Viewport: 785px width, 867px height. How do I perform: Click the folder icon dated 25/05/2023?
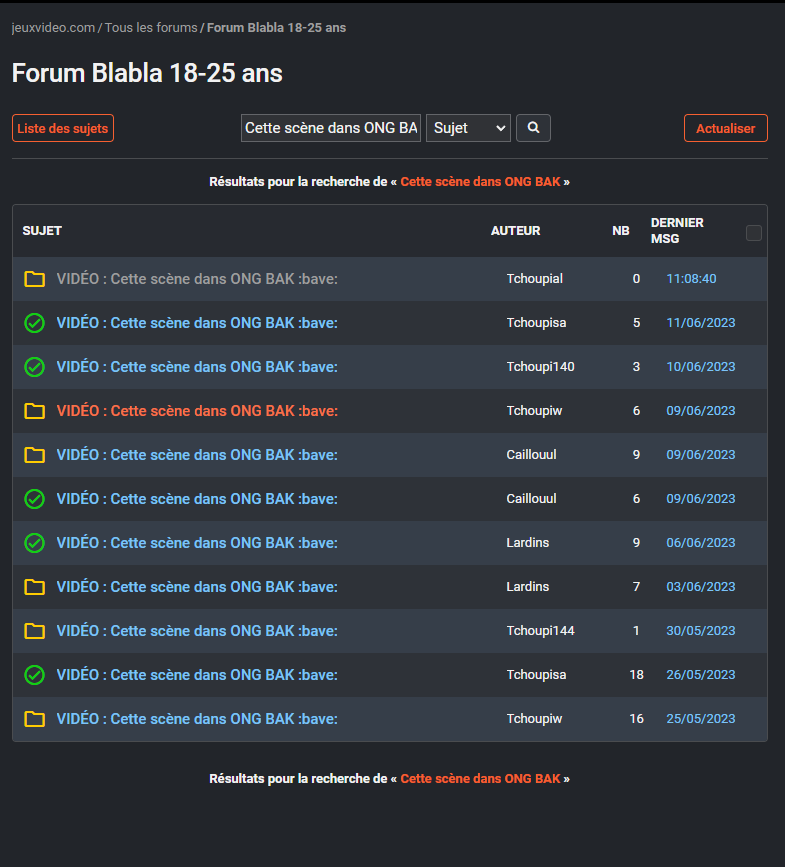tap(35, 719)
